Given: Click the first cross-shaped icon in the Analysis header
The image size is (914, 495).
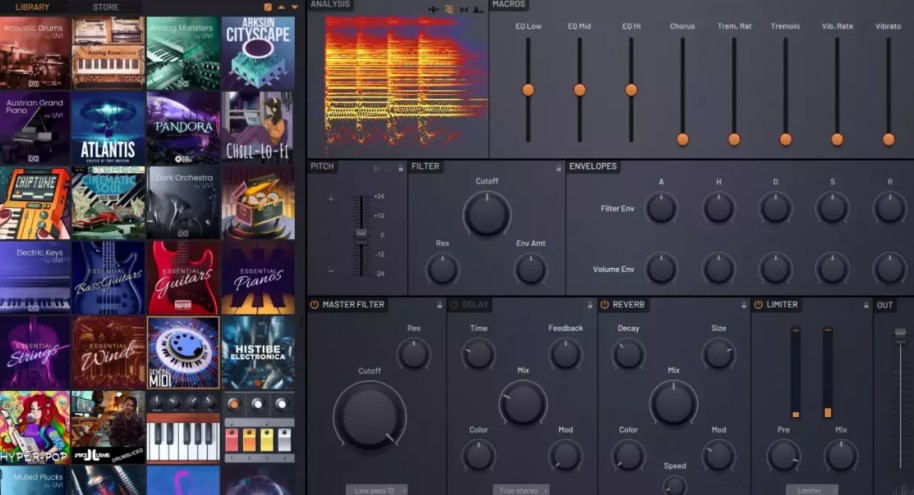Looking at the screenshot, I should 433,9.
